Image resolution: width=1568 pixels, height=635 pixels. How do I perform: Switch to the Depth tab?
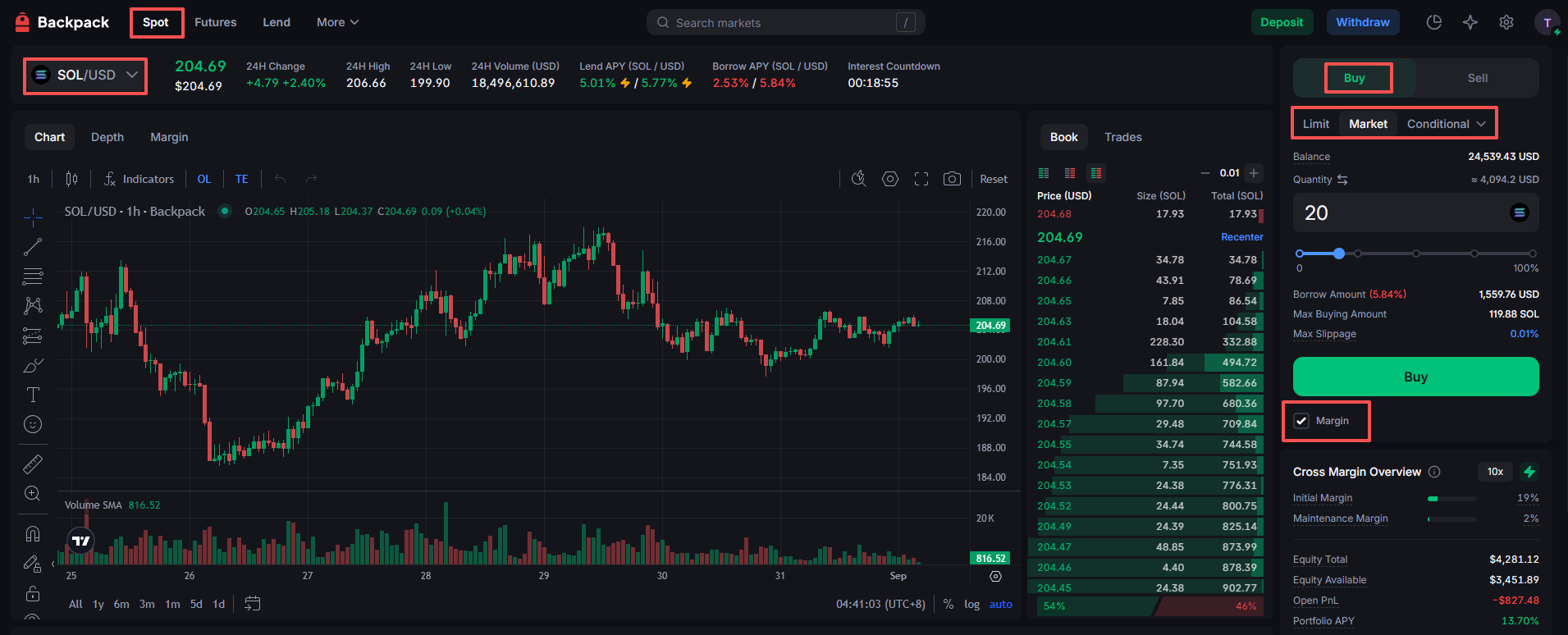tap(107, 137)
